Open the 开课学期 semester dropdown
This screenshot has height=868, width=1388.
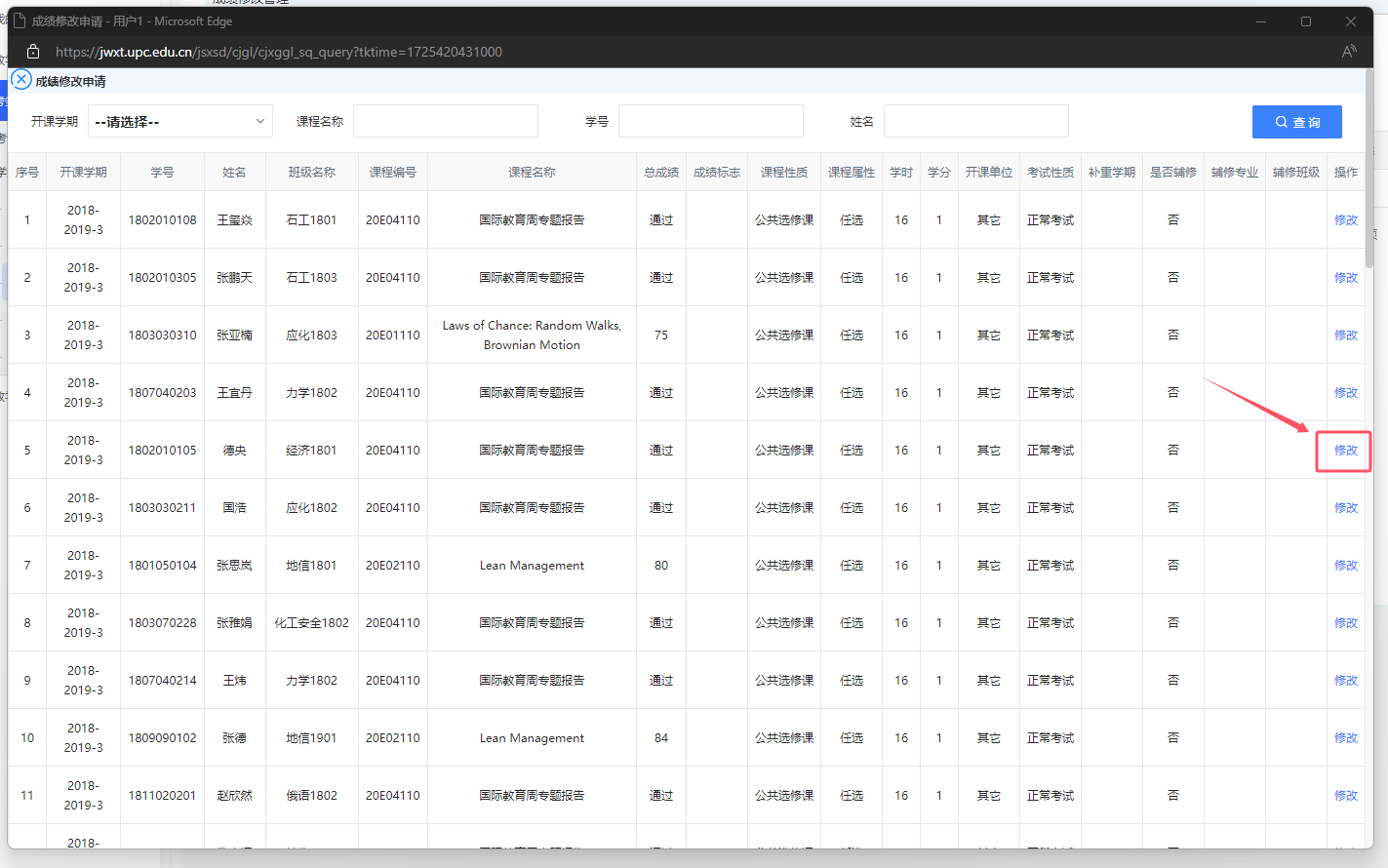point(179,122)
